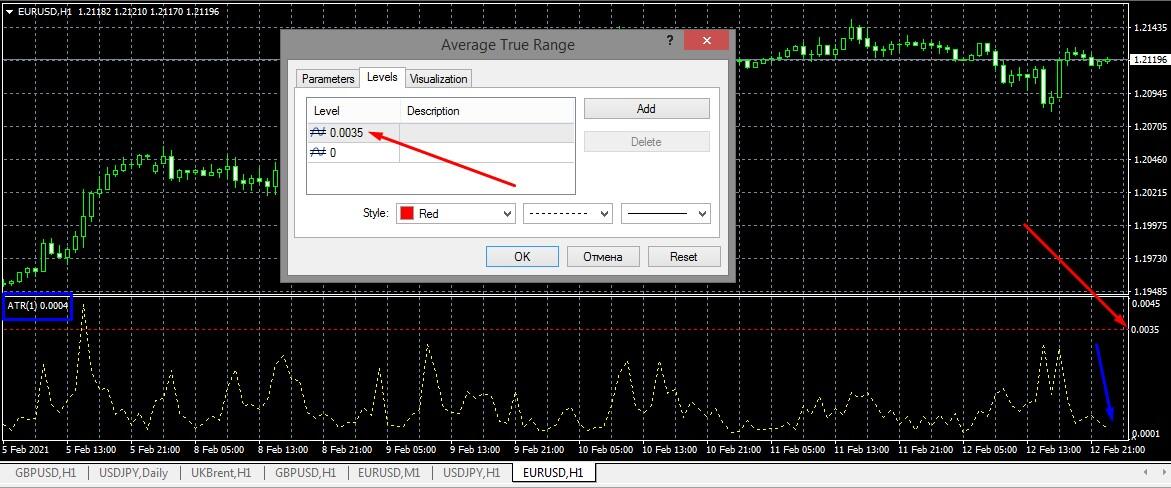1171x488 pixels.
Task: Open the UKBrent,H1 chart tab
Action: click(223, 472)
